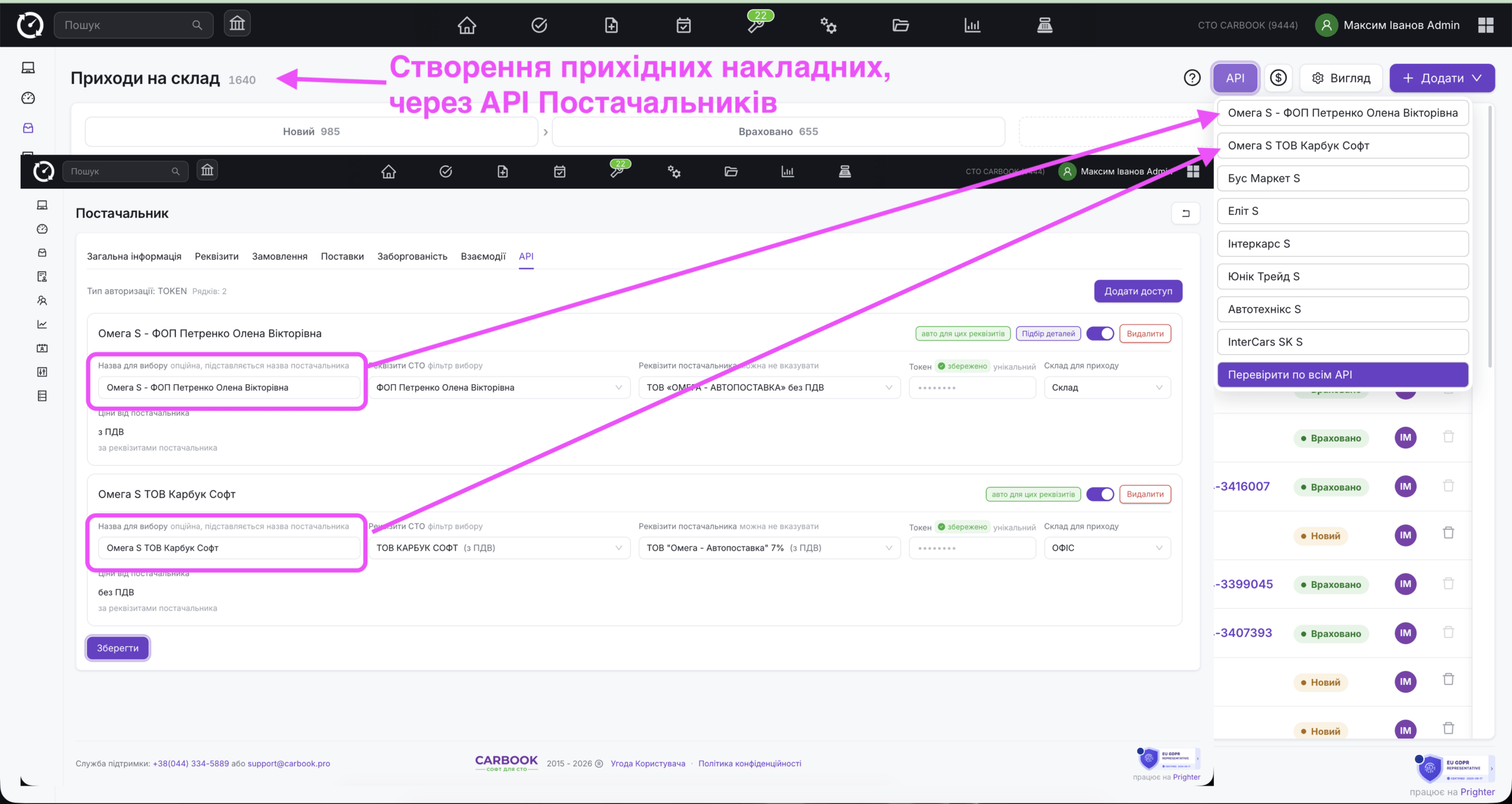
Task: Click the Додати доступ button
Action: 1138,291
